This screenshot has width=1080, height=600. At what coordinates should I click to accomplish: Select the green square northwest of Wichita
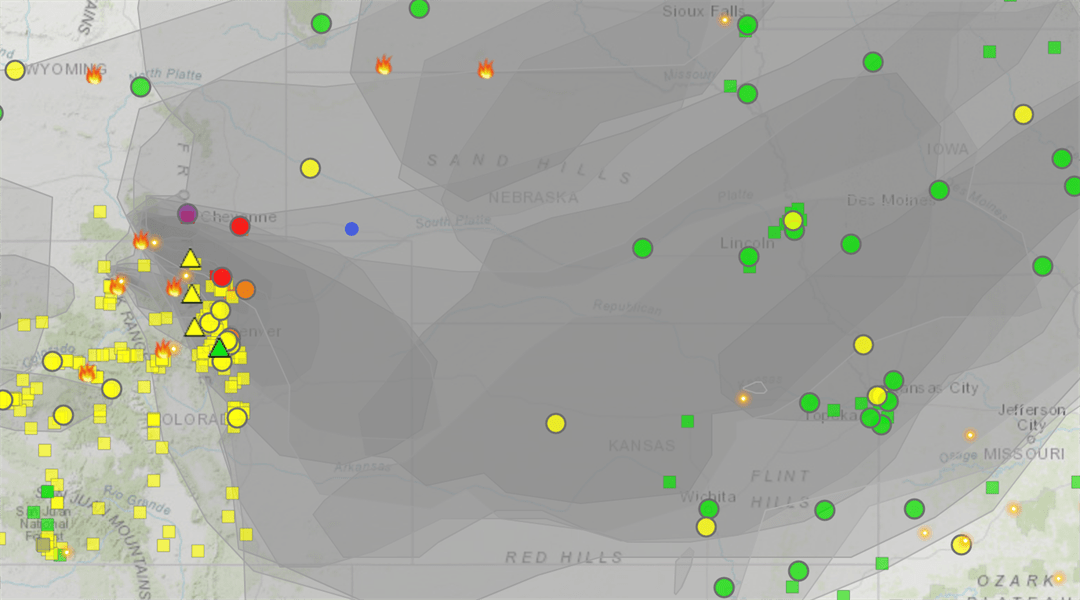point(669,482)
